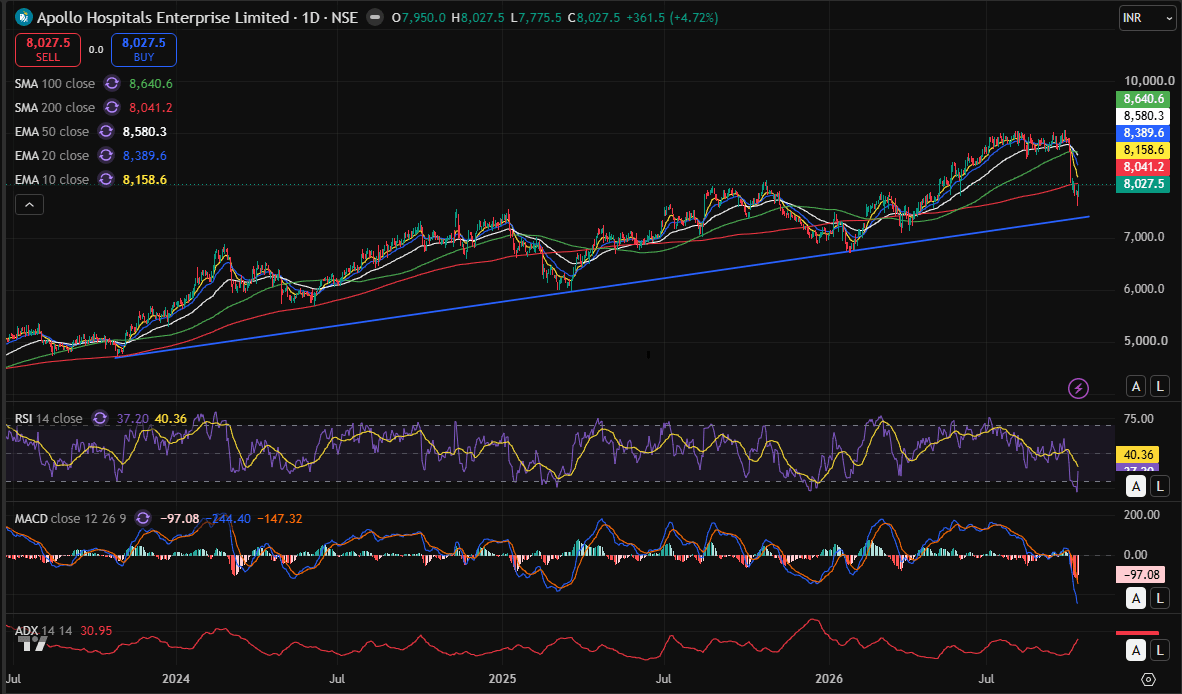1182x694 pixels.
Task: Click the red 8,027.5 SELL button
Action: [47, 50]
